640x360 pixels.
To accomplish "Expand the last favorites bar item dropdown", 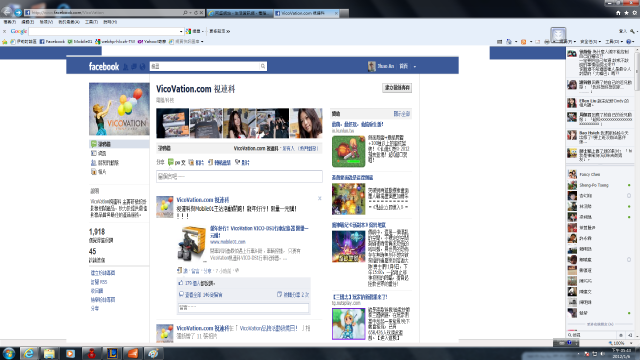I will click(202, 42).
